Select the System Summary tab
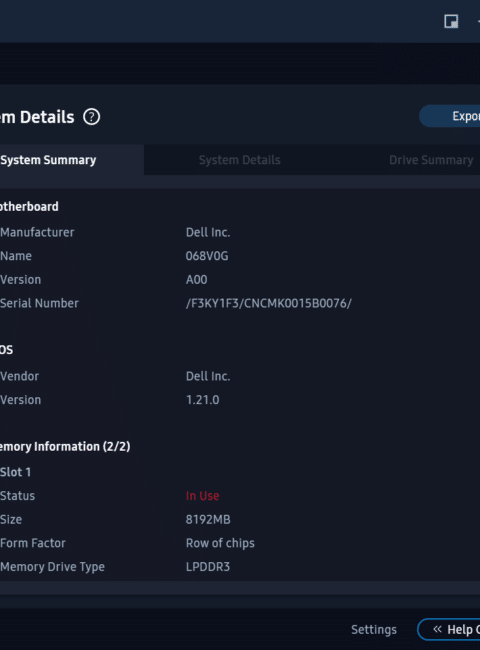Screen dimensions: 480x650 click(48, 160)
